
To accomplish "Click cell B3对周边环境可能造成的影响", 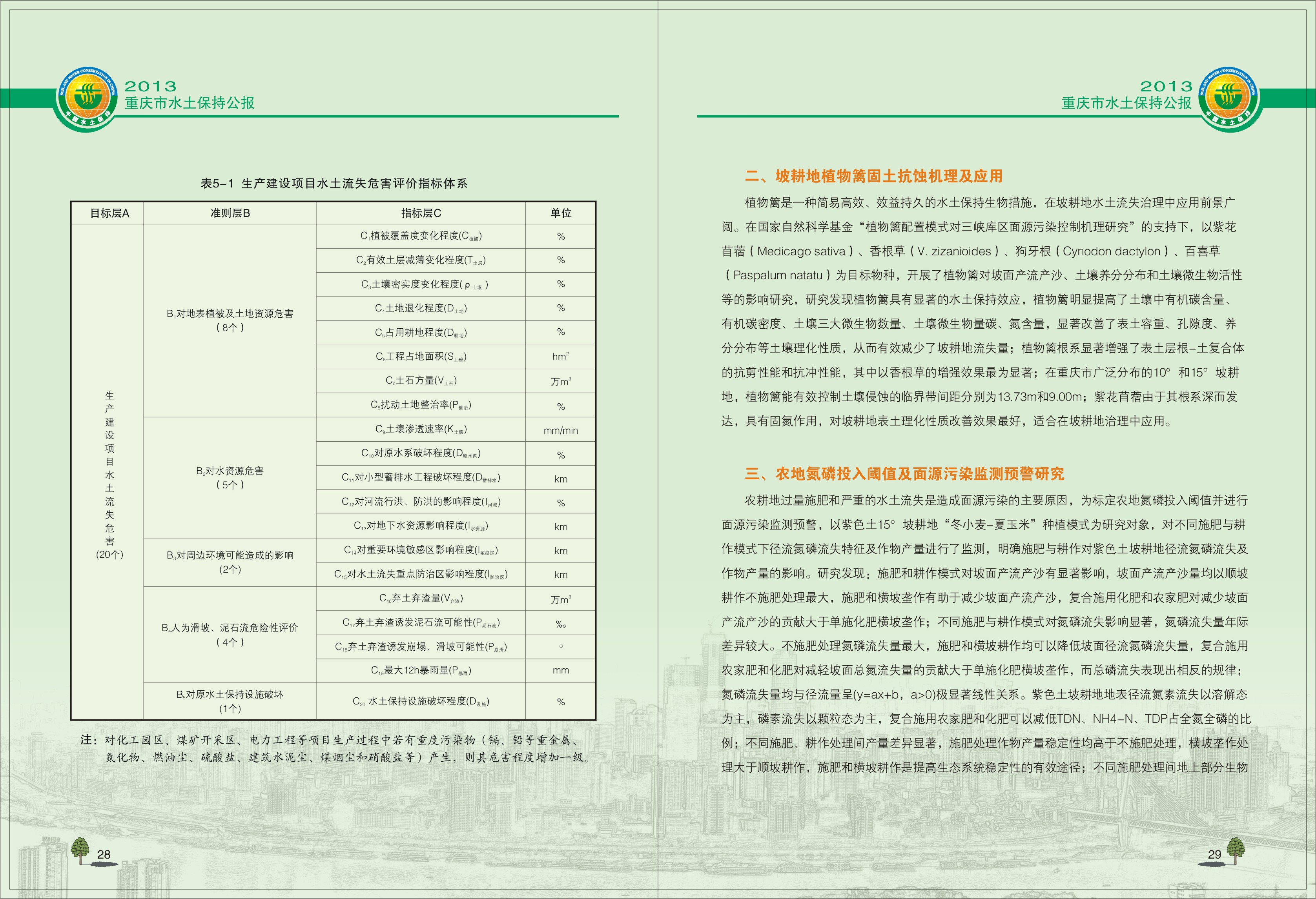I will tap(230, 562).
